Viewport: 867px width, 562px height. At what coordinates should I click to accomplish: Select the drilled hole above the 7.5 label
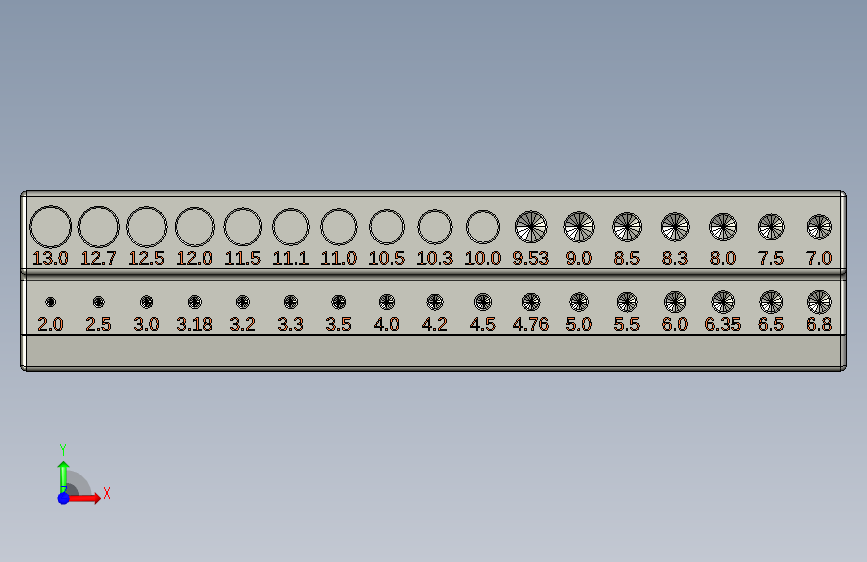pos(771,227)
